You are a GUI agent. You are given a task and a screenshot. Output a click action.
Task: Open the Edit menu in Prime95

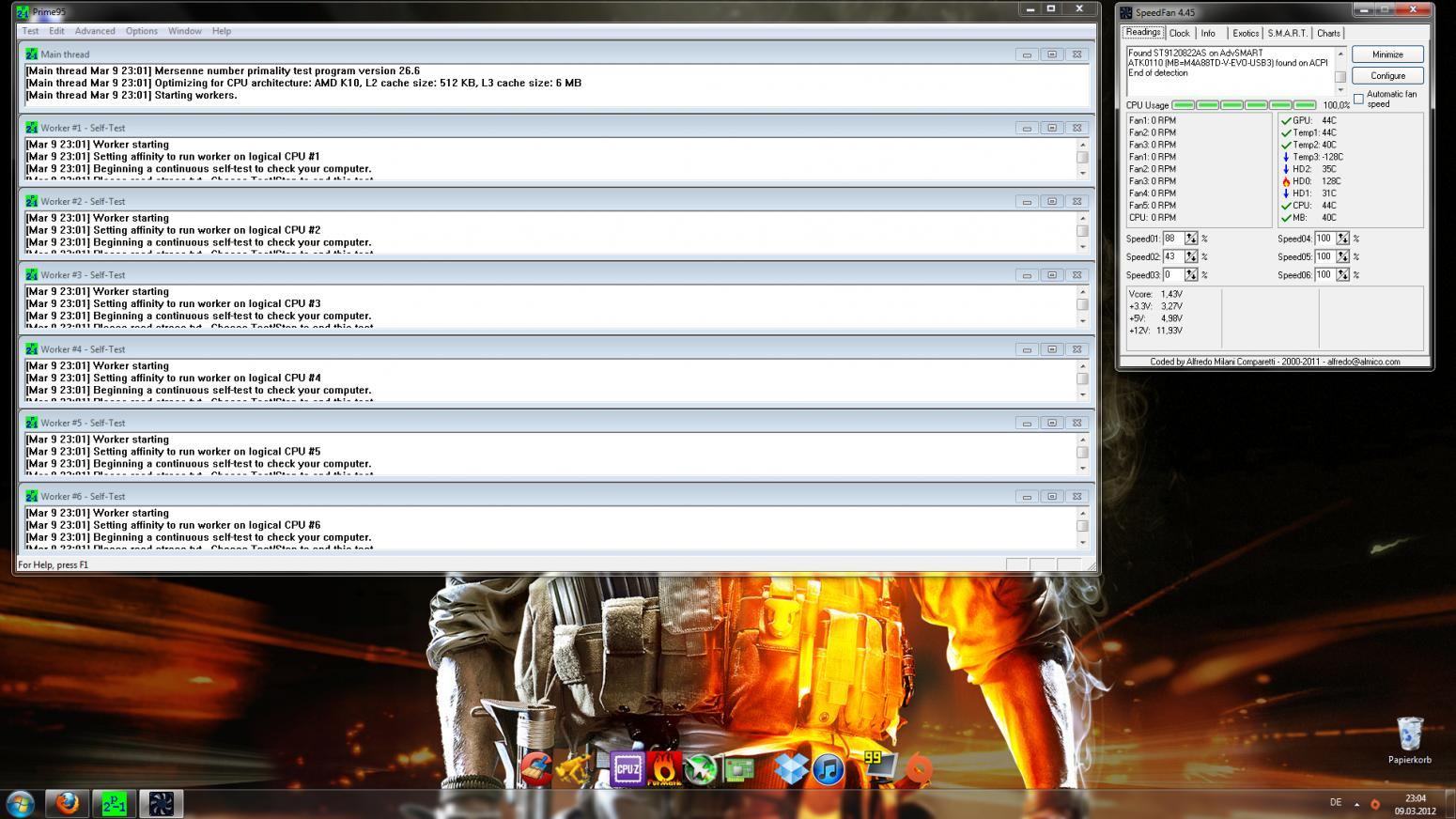57,31
